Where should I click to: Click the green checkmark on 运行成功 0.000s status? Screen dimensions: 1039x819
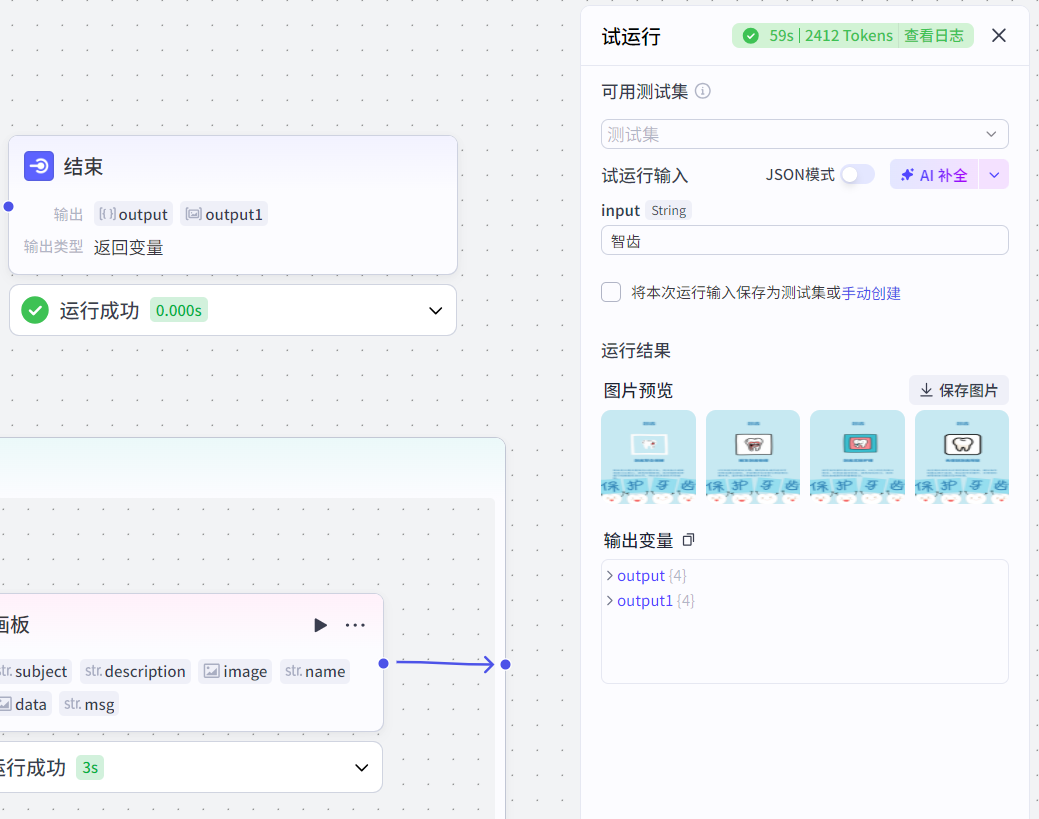pyautogui.click(x=34, y=310)
